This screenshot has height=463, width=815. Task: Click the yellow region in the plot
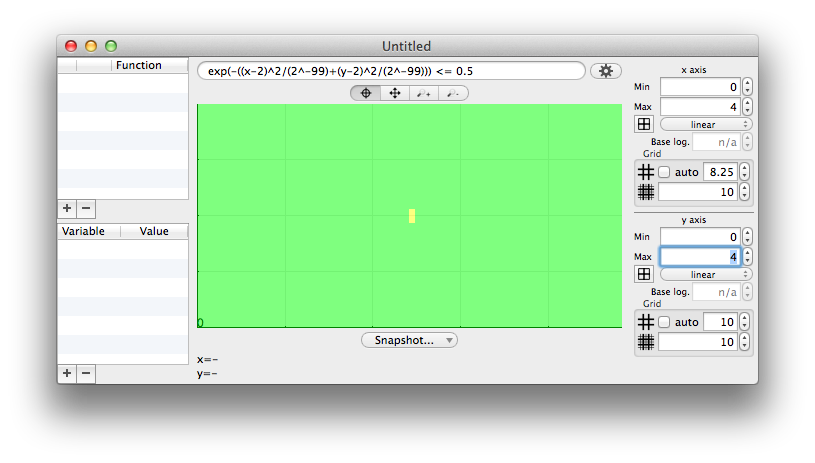412,216
